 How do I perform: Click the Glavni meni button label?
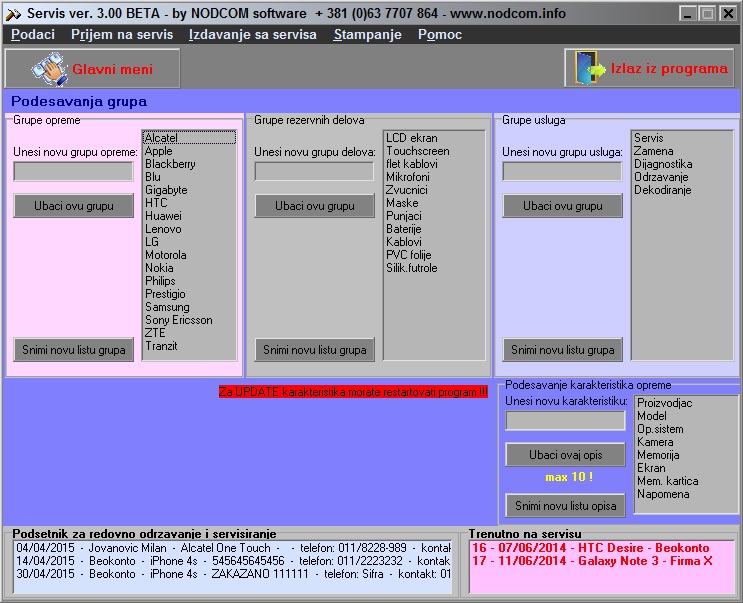[112, 69]
